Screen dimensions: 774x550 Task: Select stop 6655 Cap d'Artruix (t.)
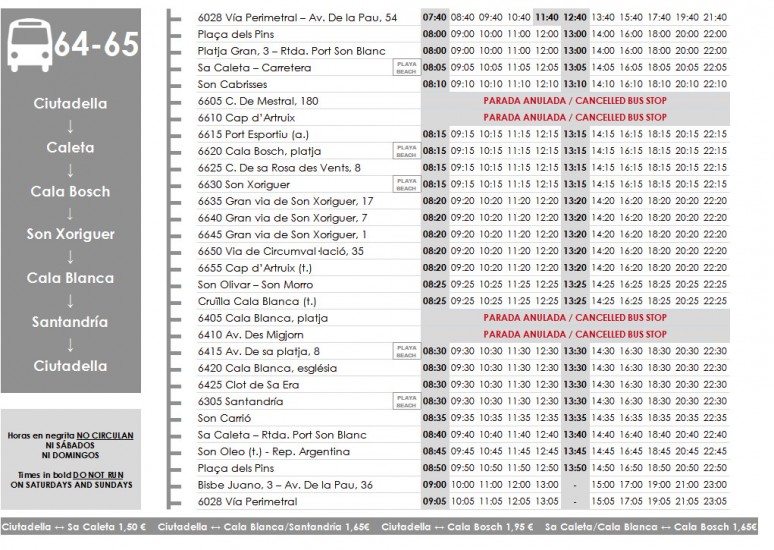(x=255, y=268)
